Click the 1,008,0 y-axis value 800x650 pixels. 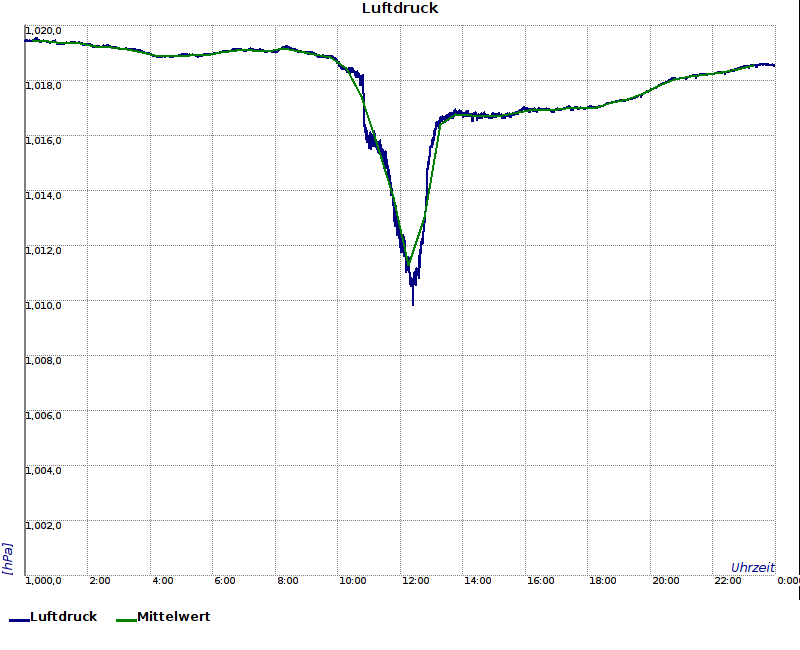[43, 361]
